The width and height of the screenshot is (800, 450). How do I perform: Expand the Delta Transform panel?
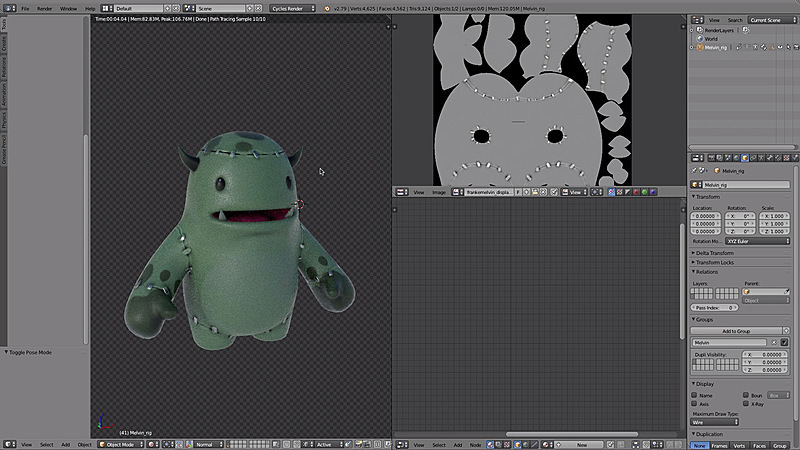tap(714, 253)
